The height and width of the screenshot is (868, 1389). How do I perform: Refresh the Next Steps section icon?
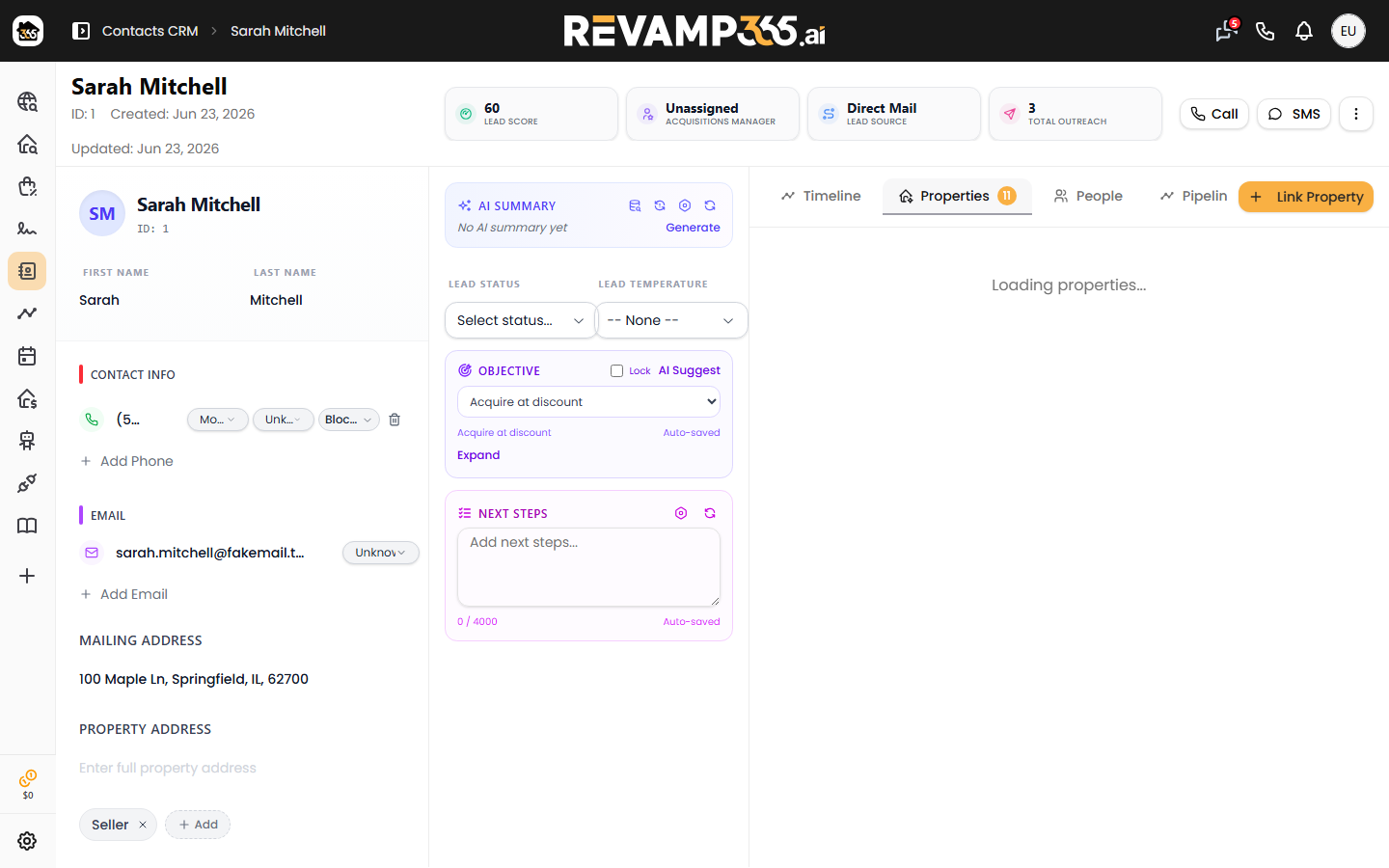pyautogui.click(x=710, y=513)
